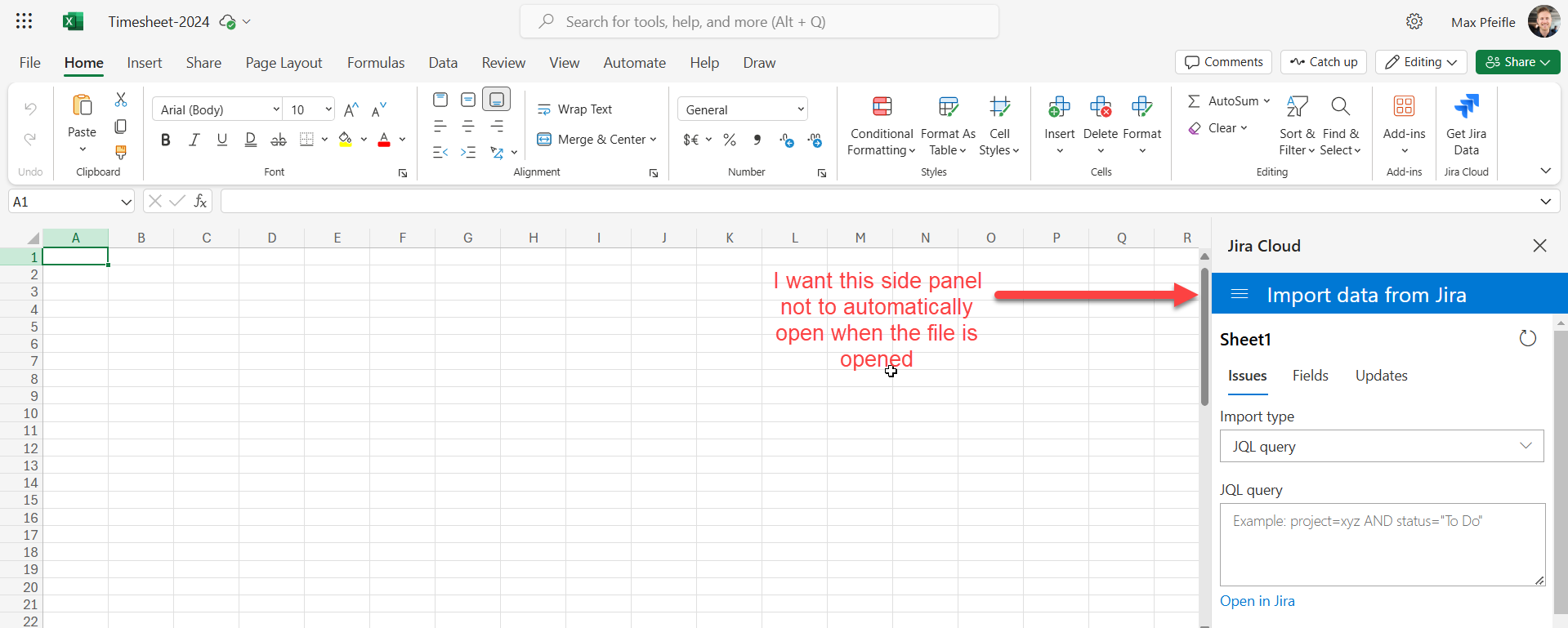Open the Add-ins ribbon button
This screenshot has width=1568, height=628.
pos(1404,124)
